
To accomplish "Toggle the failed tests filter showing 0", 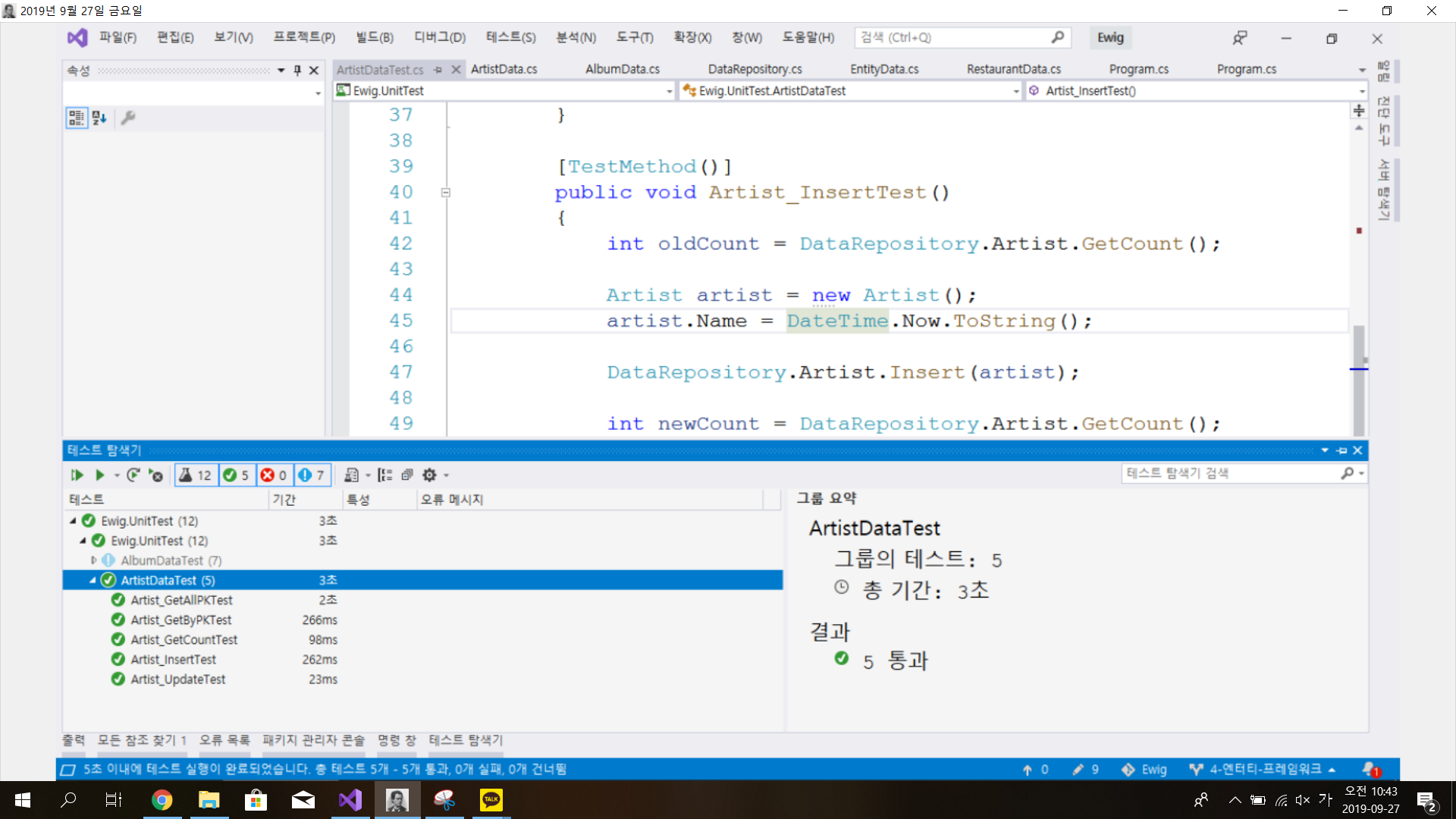I will tap(275, 475).
